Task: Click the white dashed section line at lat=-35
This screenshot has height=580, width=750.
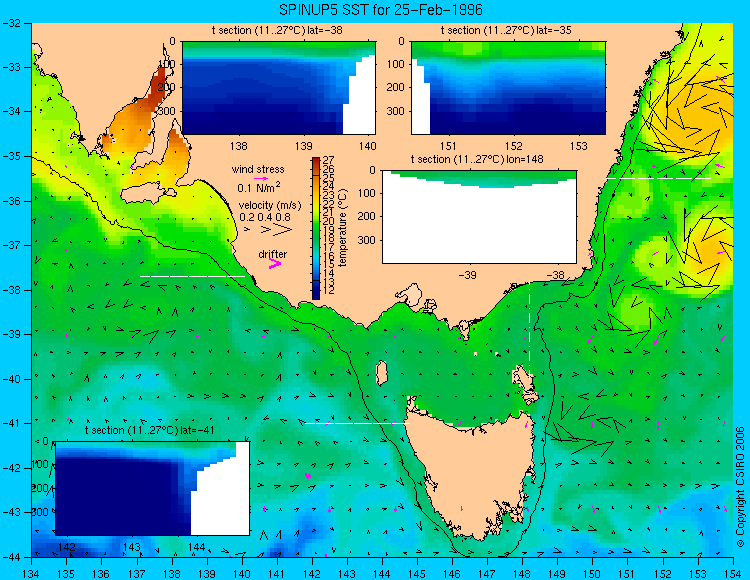Action: [659, 178]
